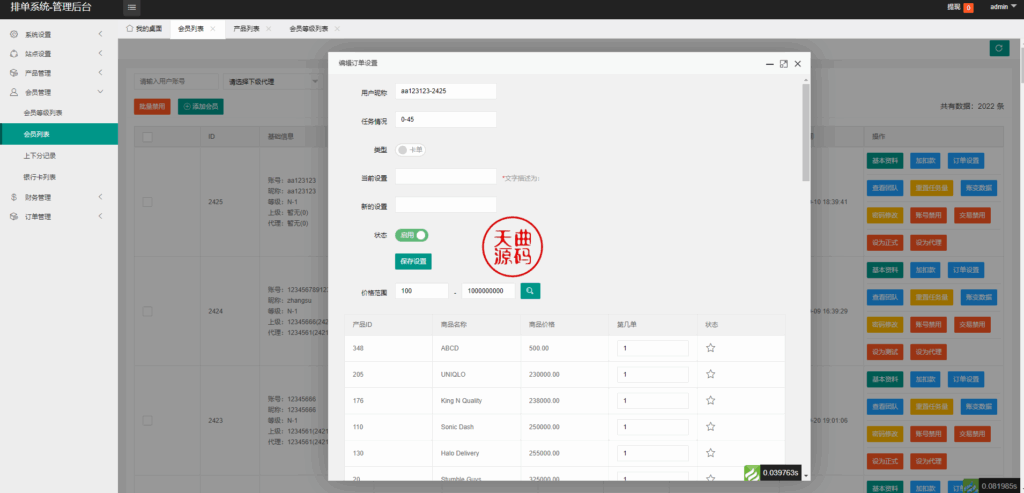Click the 财务管理 dollar icon in sidebar
1024x493 pixels.
(x=14, y=197)
